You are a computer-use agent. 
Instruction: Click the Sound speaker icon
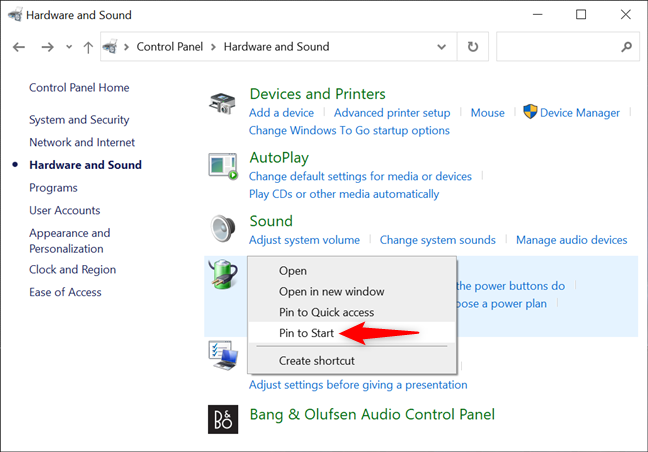(x=223, y=228)
